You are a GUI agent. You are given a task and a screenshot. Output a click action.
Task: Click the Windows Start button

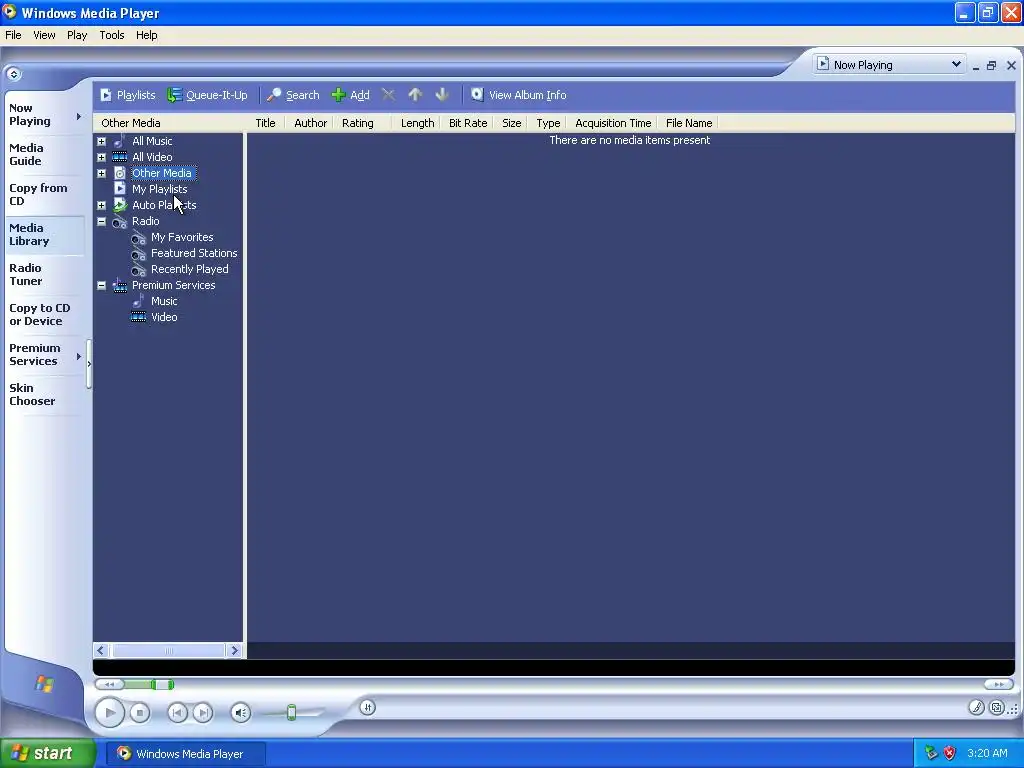coord(48,754)
